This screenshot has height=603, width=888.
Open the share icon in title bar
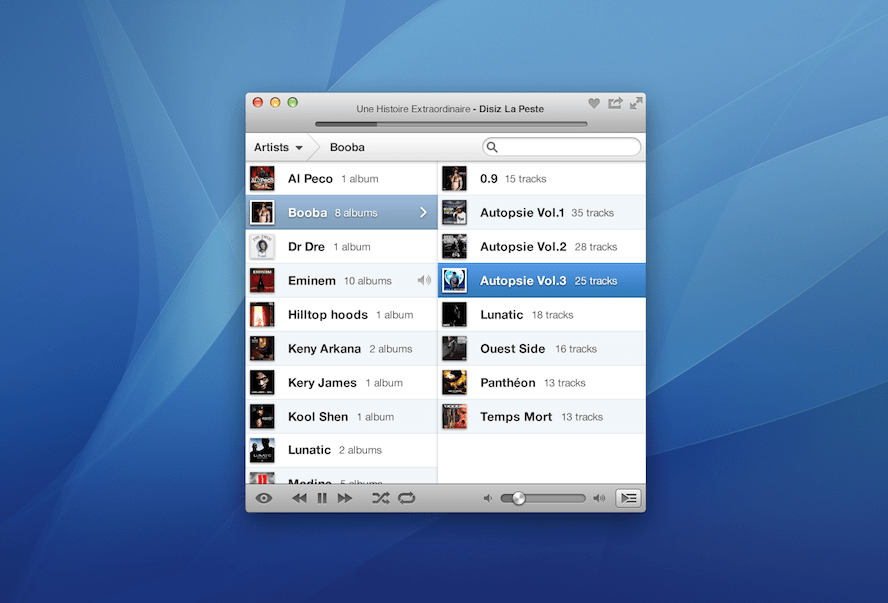click(x=615, y=102)
